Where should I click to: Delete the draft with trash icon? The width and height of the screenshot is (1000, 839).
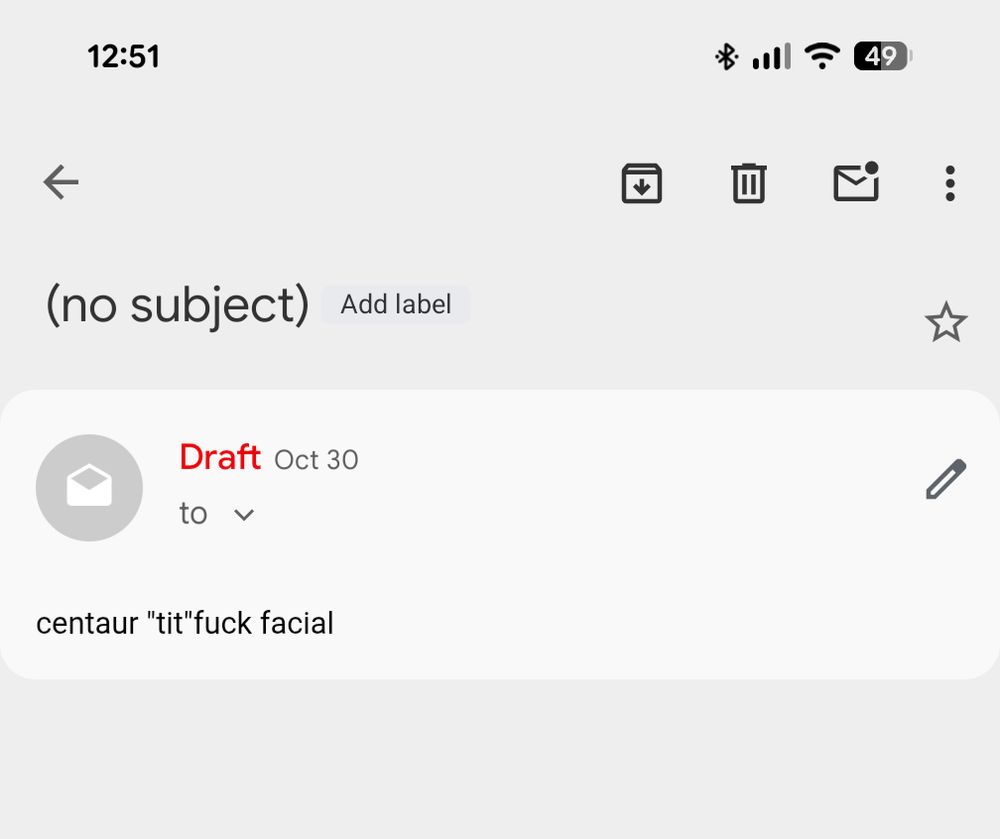tap(748, 183)
